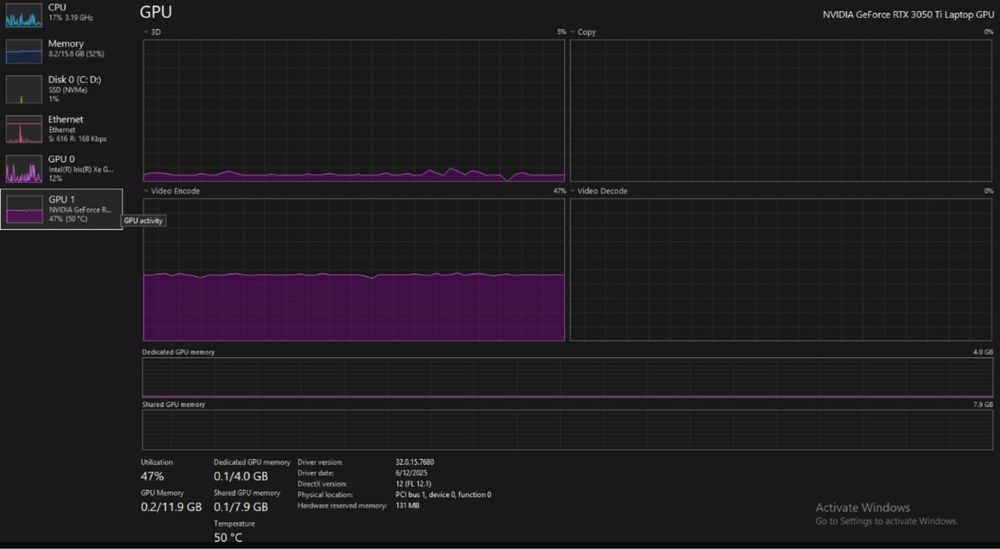Click the Shared GPU memory graph
The image size is (1000, 549).
[x=568, y=430]
